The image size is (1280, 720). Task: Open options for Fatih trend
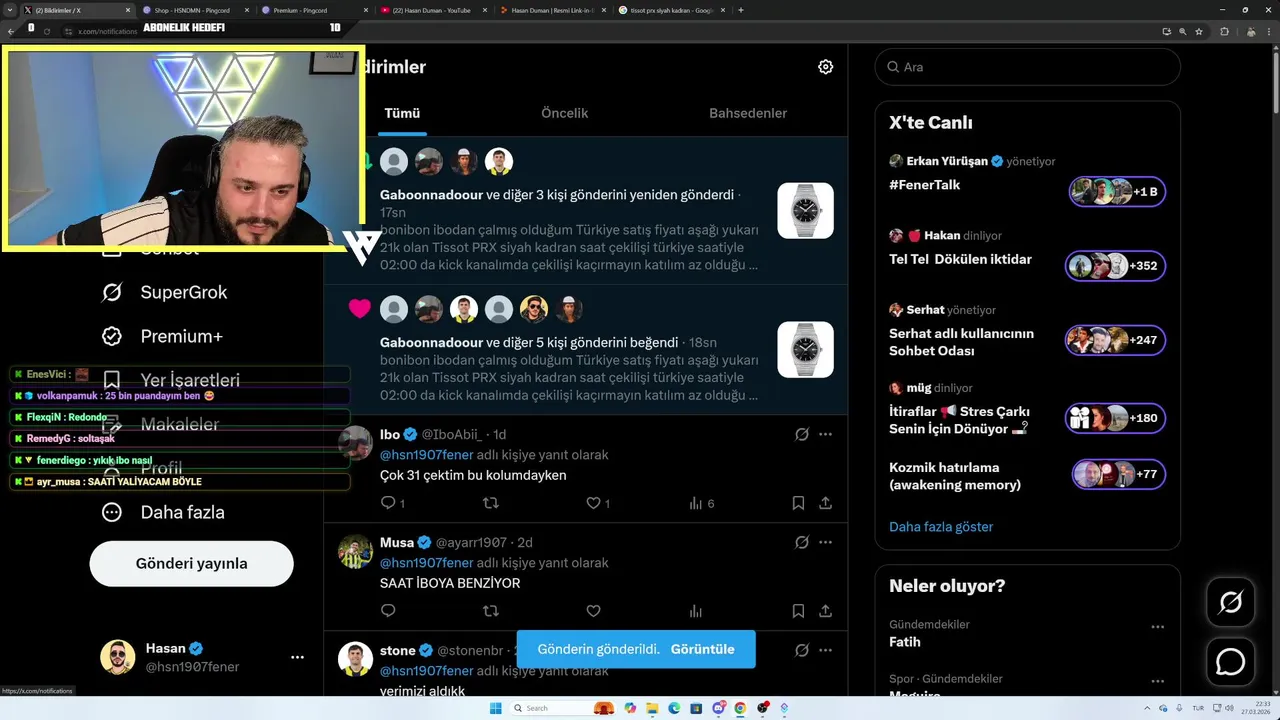pos(1157,627)
